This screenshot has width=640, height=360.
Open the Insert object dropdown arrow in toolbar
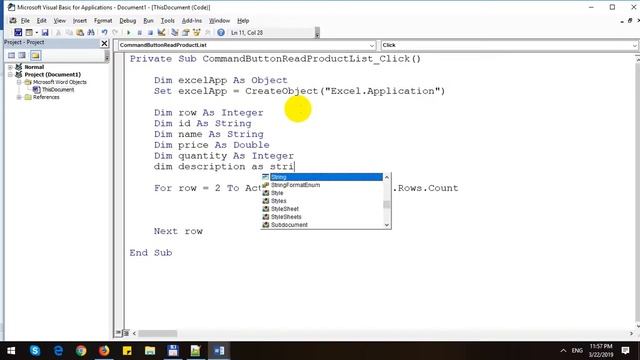[36, 32]
